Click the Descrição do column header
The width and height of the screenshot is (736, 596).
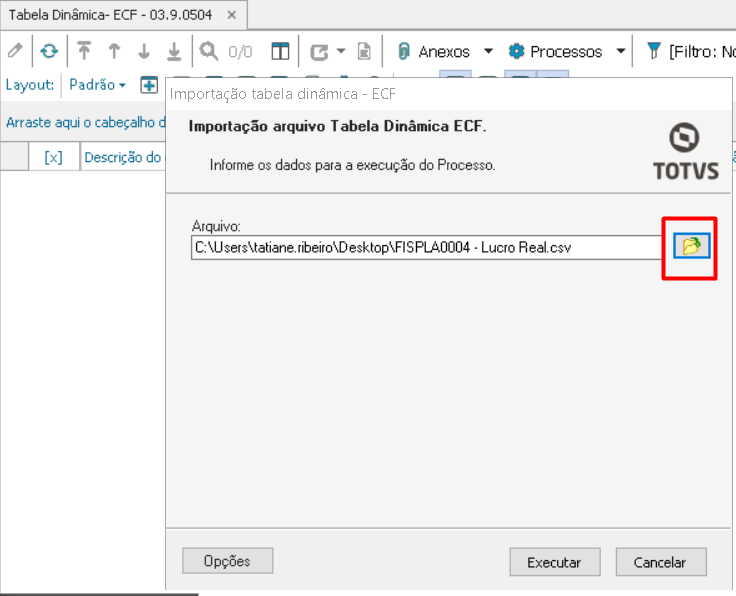tap(123, 157)
